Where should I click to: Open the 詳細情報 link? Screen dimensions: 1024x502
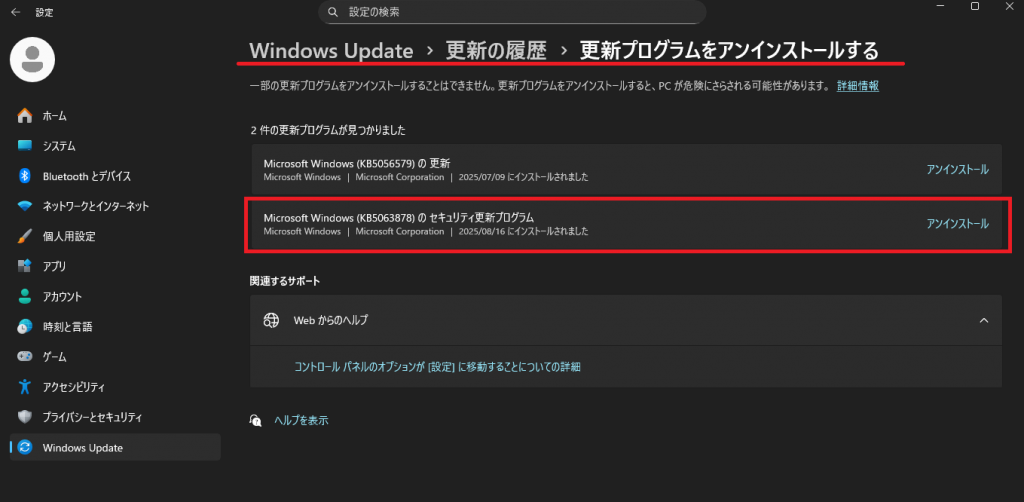click(858, 86)
